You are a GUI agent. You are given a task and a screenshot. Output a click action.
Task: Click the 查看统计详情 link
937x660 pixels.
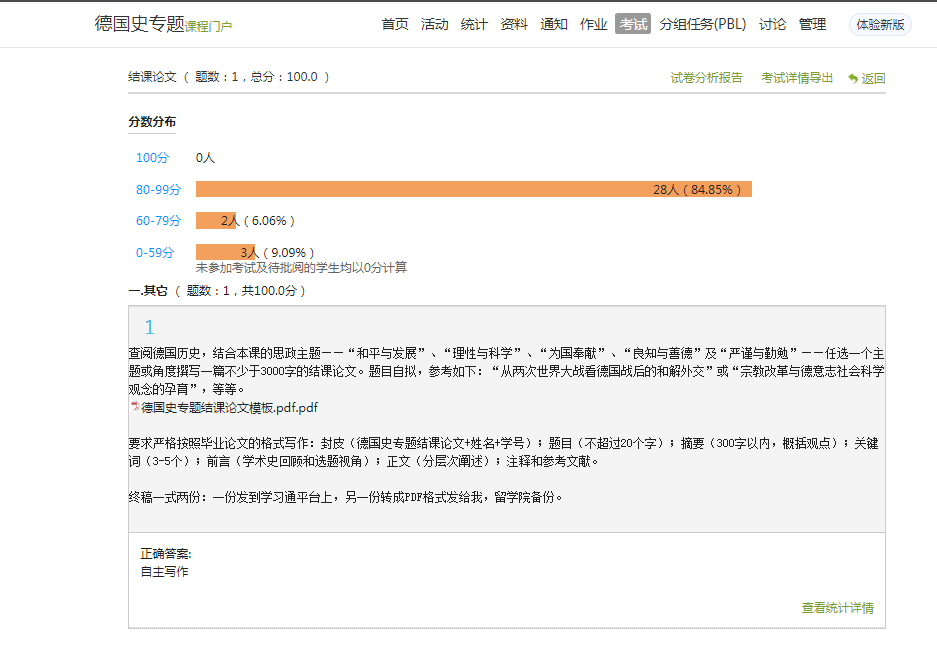pos(837,608)
